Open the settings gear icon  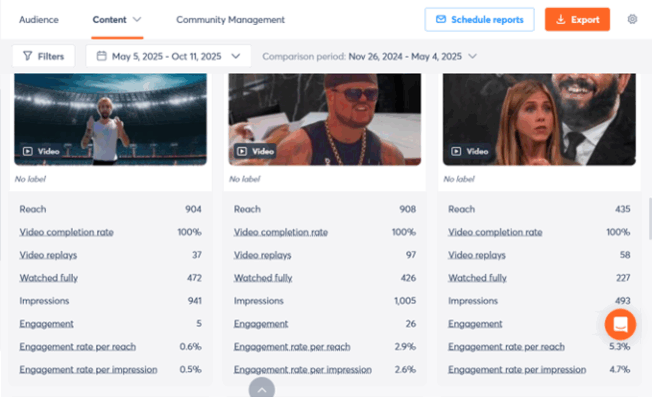point(632,19)
